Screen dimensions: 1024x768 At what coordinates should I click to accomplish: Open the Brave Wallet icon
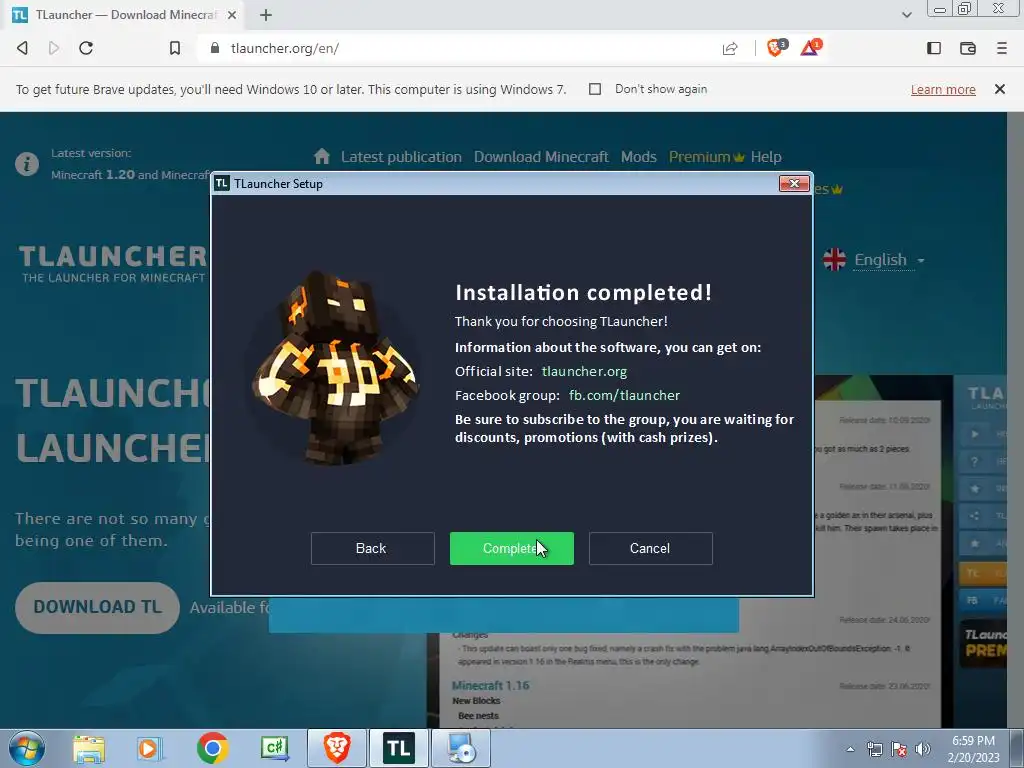pos(968,48)
